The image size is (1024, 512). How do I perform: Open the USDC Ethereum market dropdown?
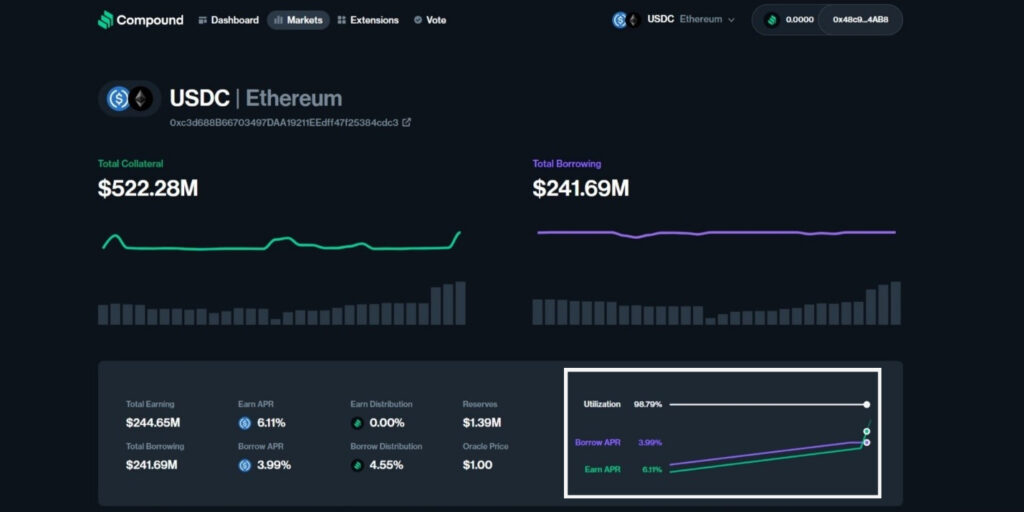coord(673,20)
